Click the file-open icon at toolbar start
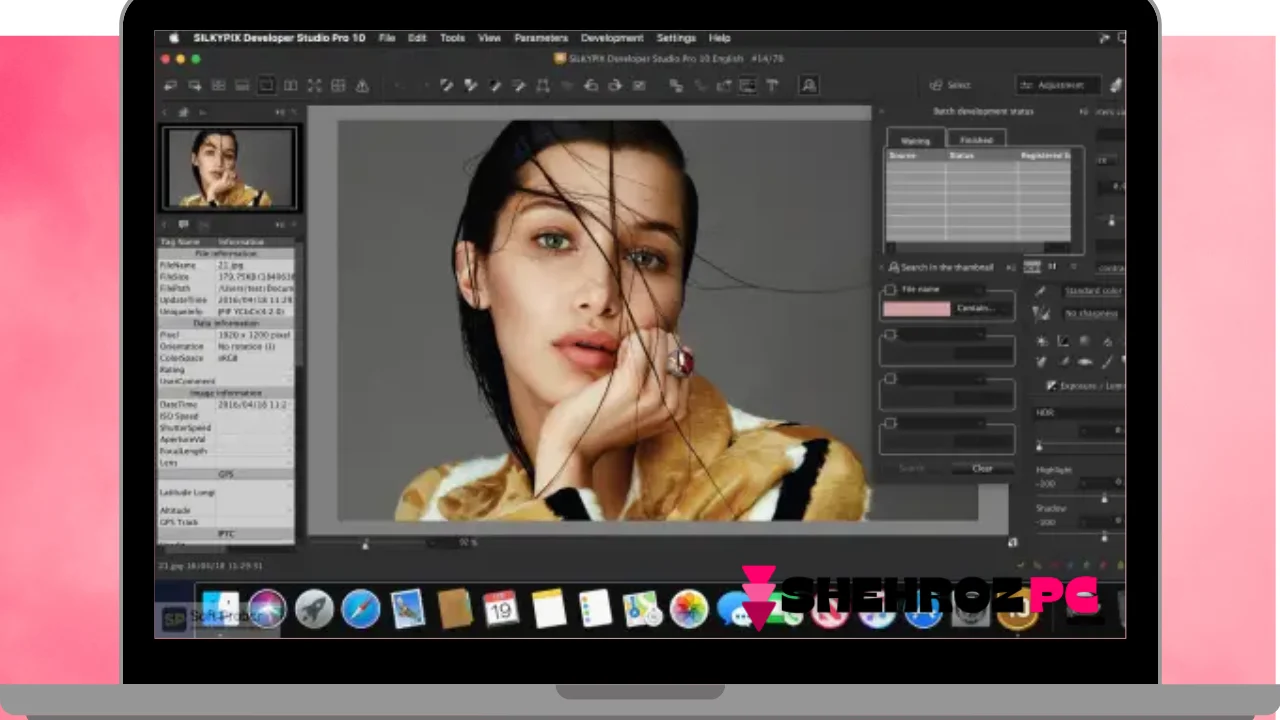The image size is (1280, 720). 171,86
